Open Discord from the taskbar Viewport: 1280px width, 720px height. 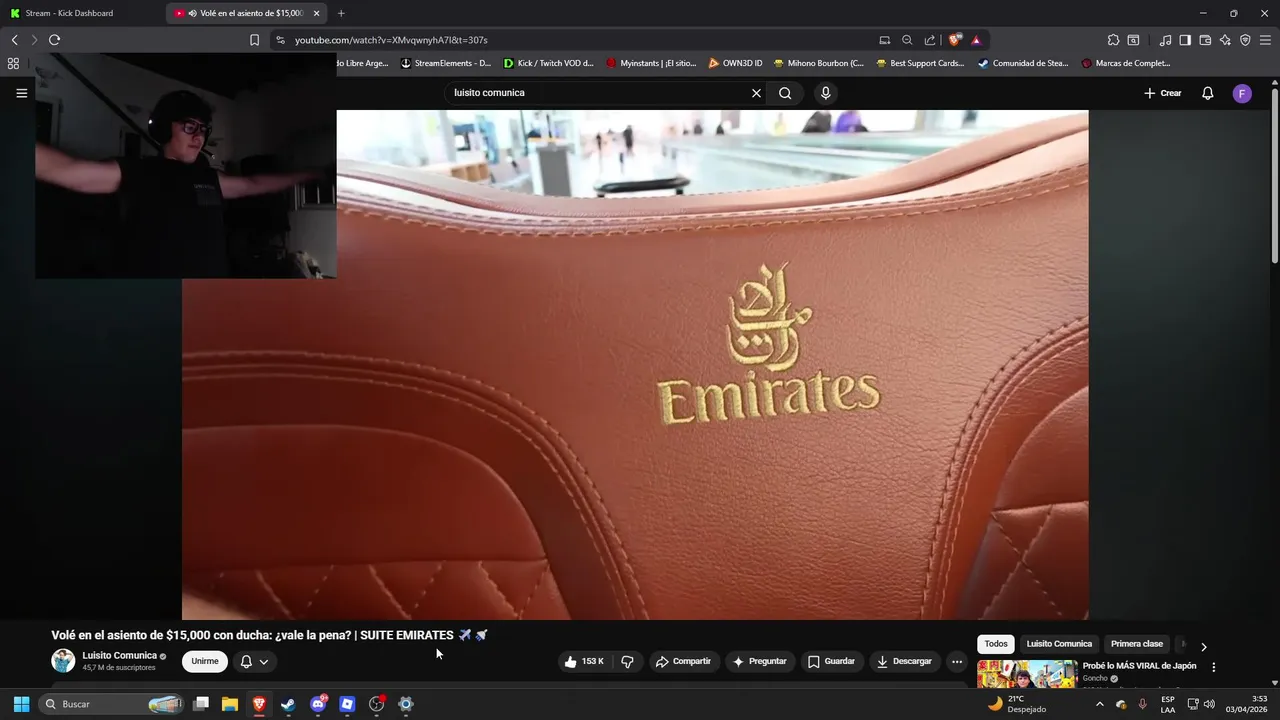tap(318, 704)
